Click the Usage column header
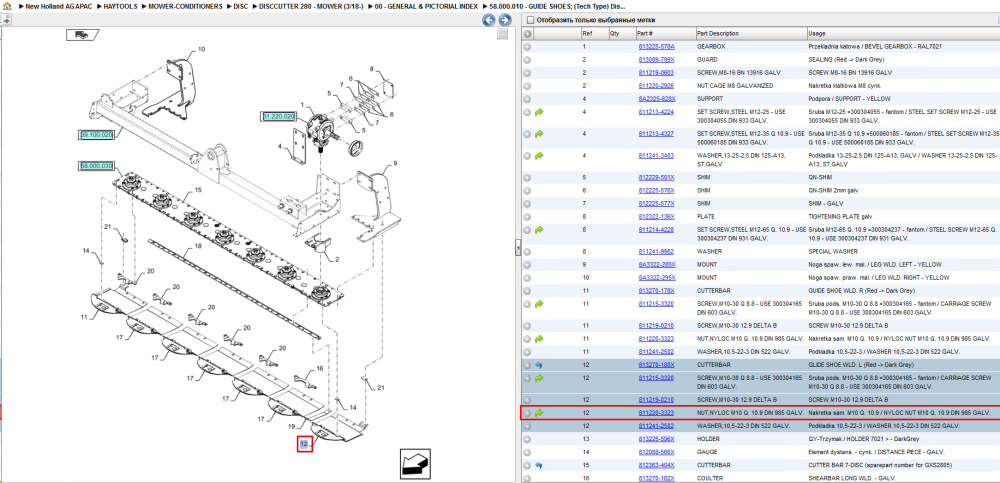 click(x=902, y=33)
